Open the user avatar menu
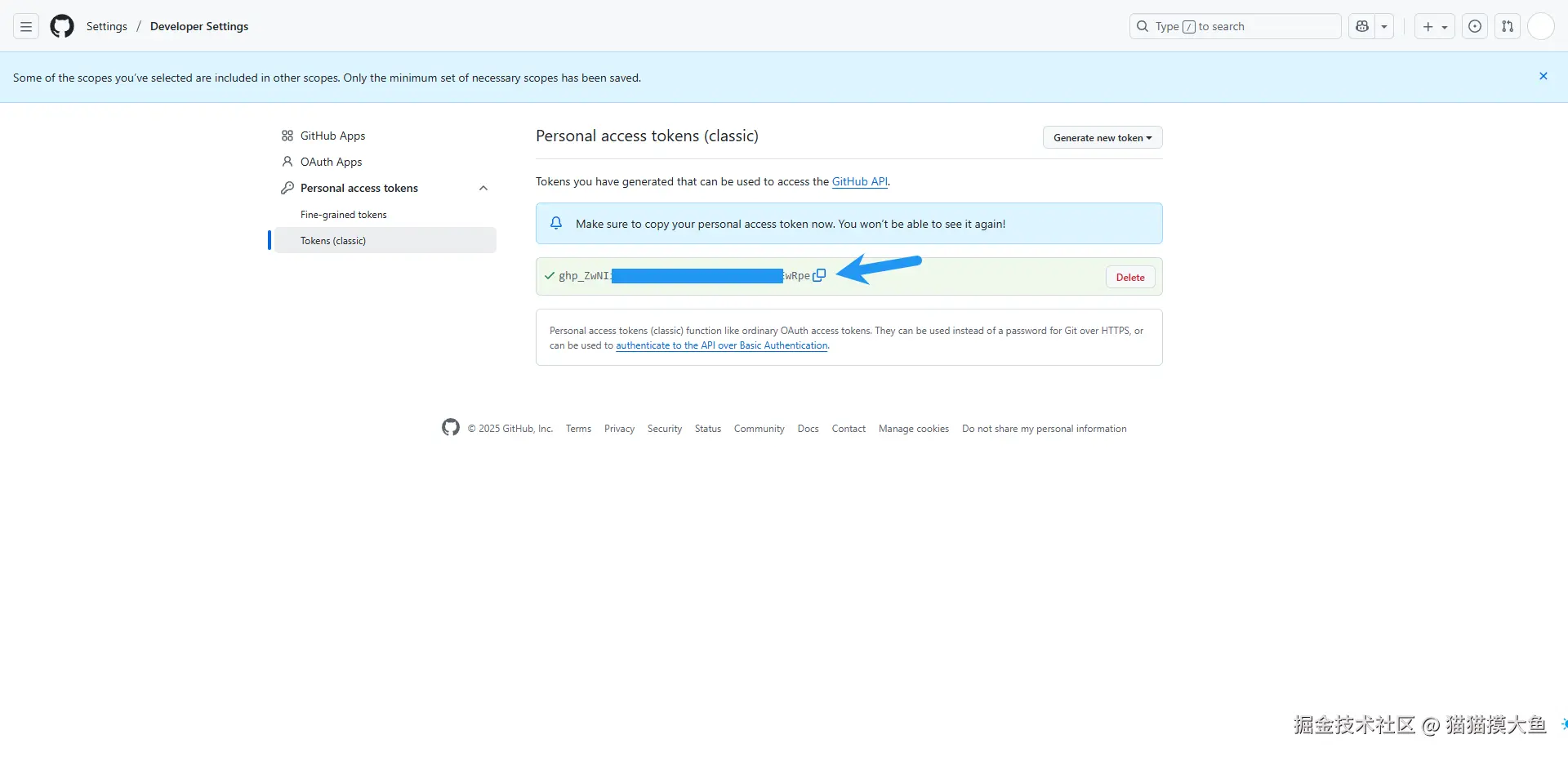 point(1541,27)
